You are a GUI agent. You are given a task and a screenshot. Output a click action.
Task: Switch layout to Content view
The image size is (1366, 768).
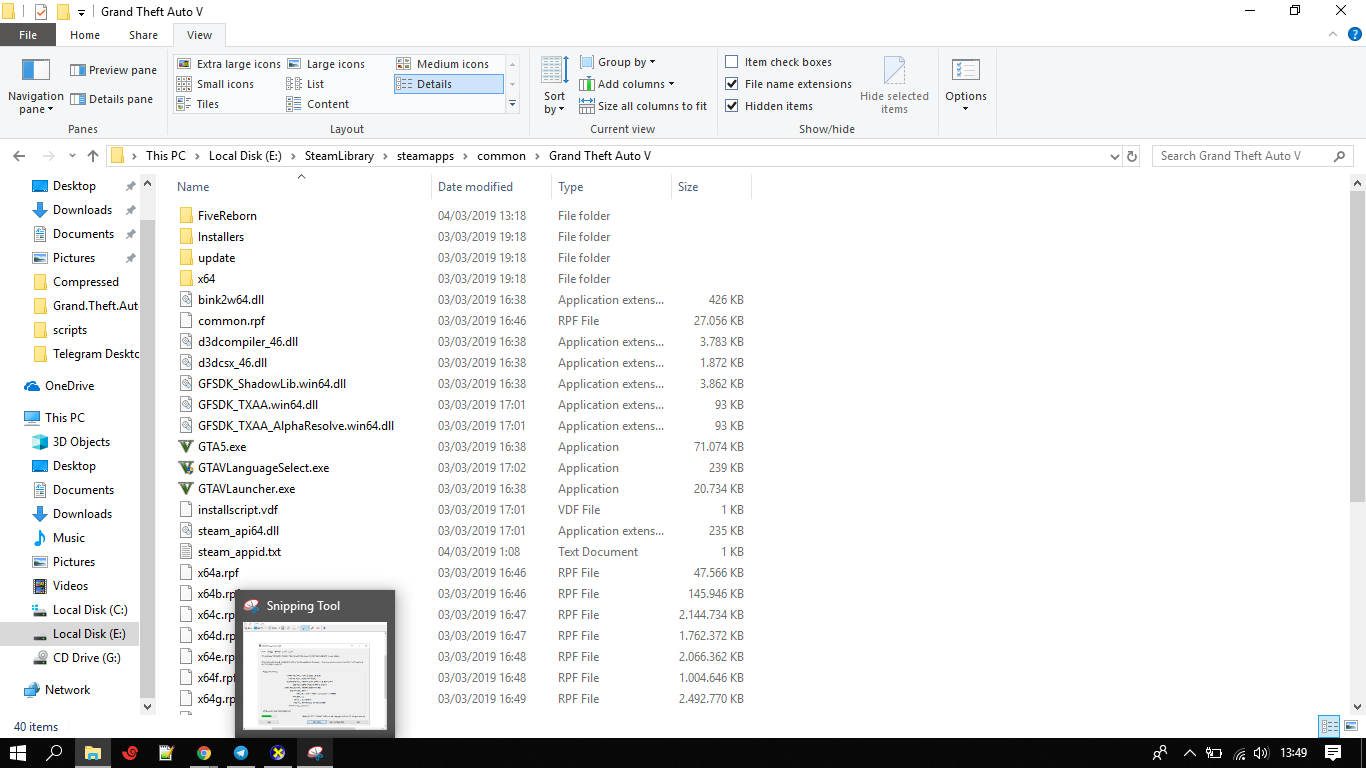tap(318, 104)
